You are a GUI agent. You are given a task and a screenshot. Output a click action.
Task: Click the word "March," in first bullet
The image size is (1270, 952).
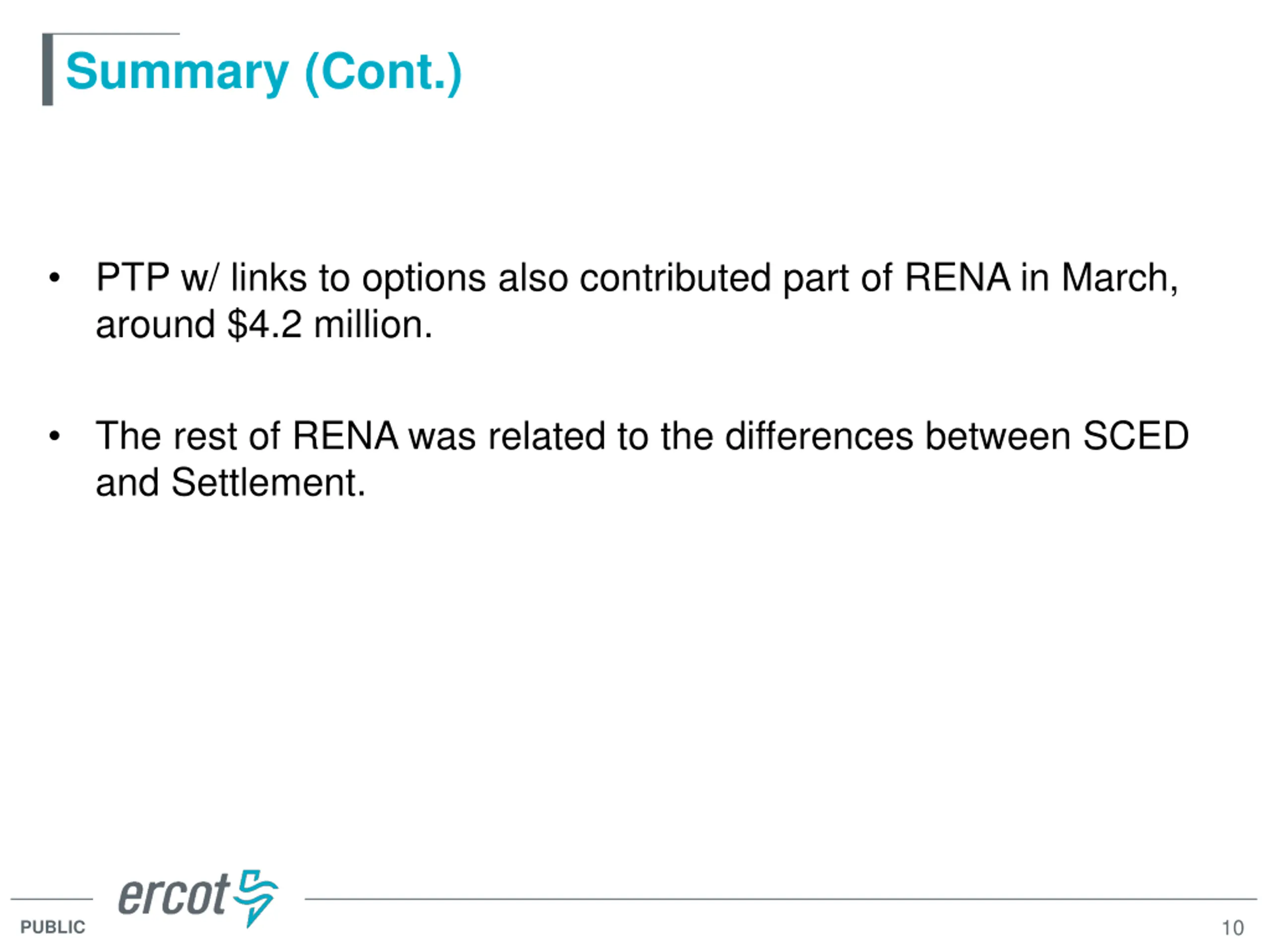click(1120, 279)
